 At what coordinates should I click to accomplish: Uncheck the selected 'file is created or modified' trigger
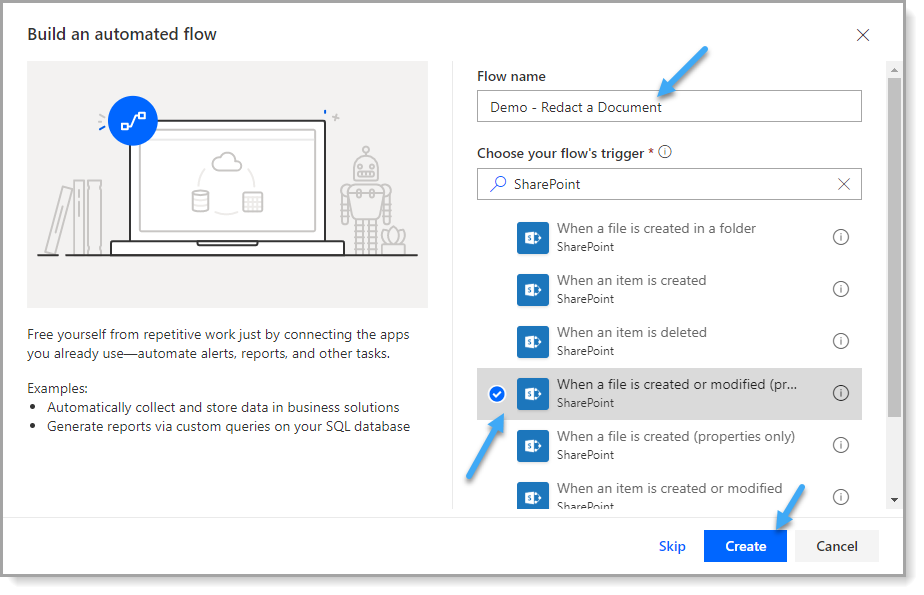pyautogui.click(x=497, y=394)
